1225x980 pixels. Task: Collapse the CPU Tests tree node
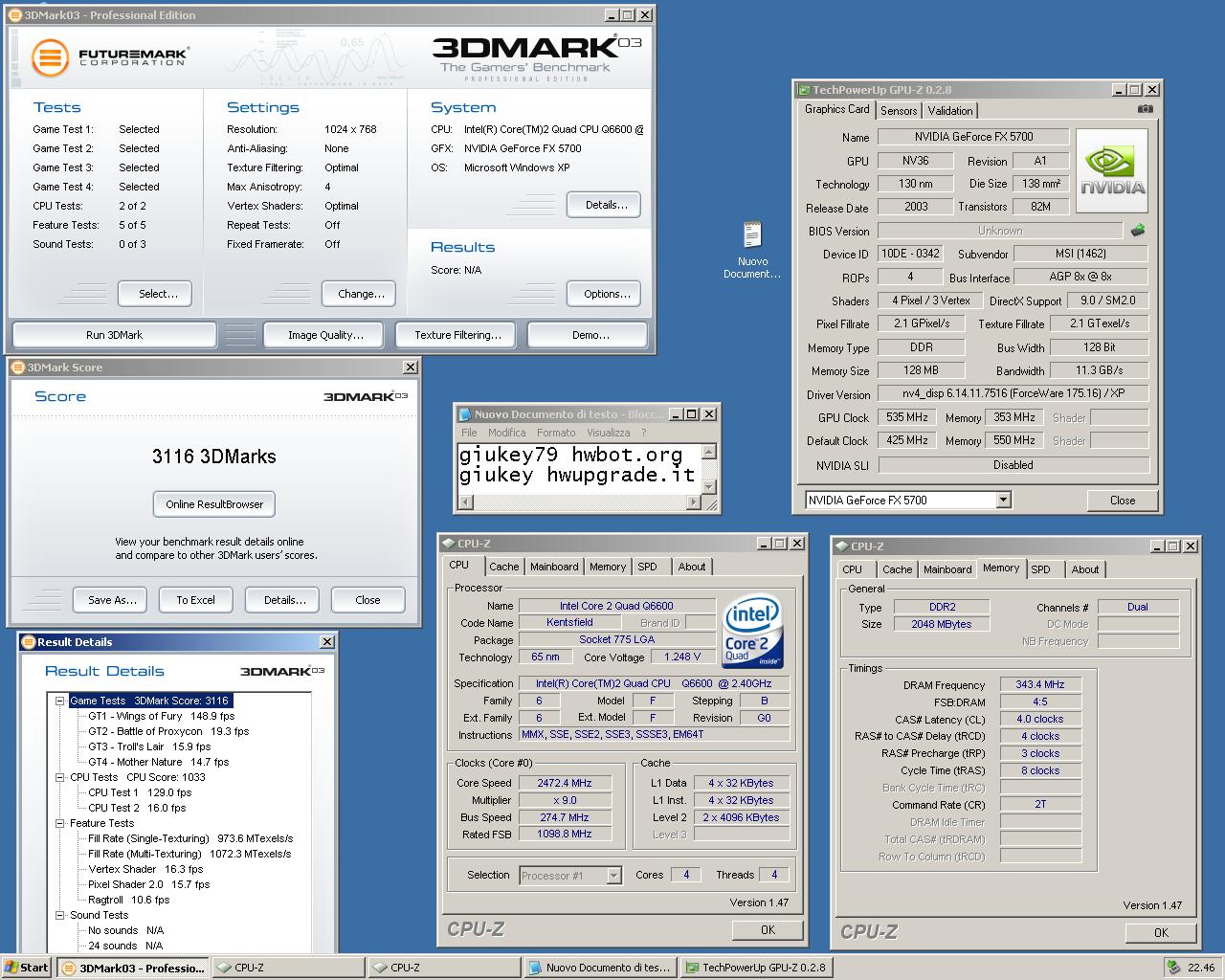59,777
